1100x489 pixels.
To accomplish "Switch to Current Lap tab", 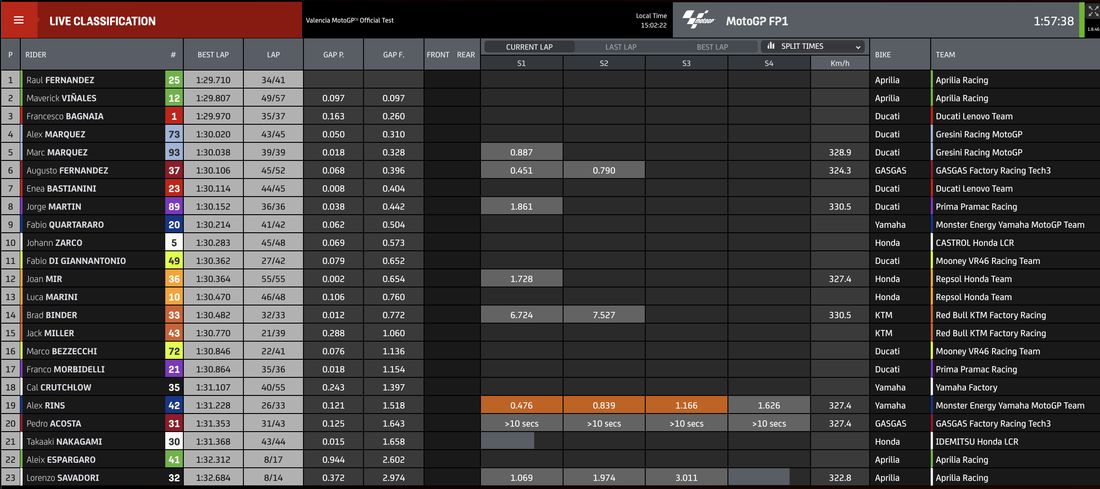I will point(530,47).
